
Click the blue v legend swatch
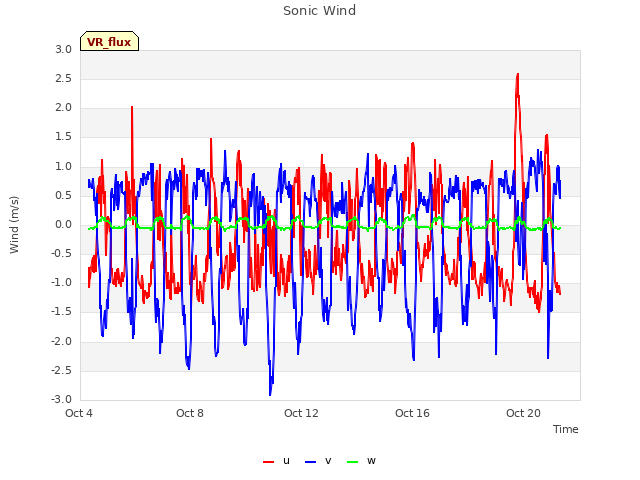coord(310,462)
